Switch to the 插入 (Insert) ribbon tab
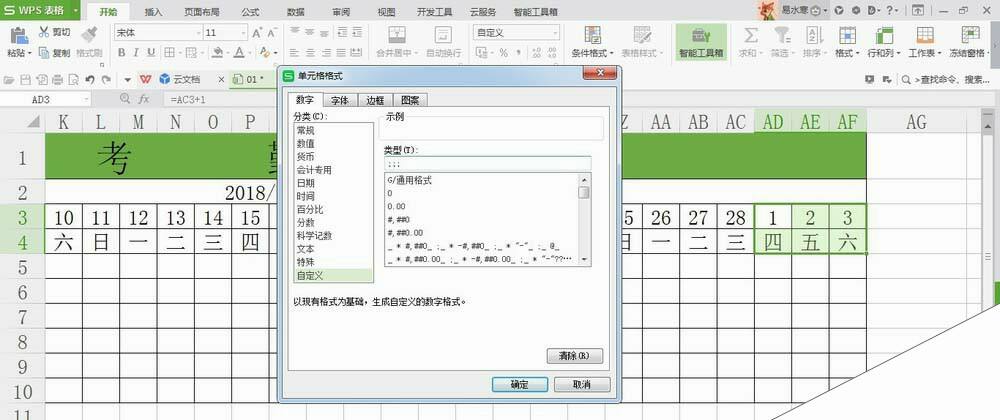Image resolution: width=1000 pixels, height=420 pixels. 153,12
